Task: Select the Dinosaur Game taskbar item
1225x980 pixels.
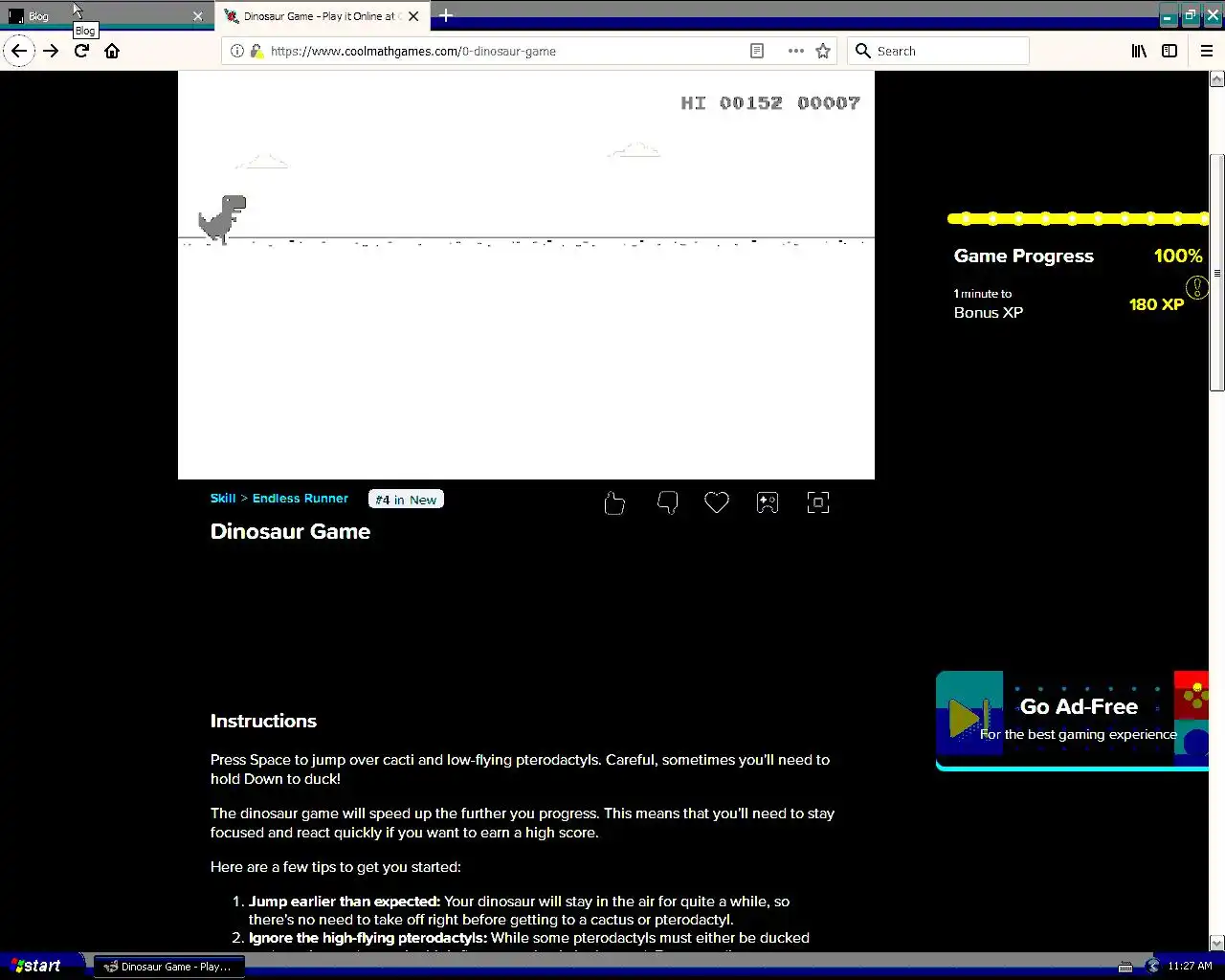Action: point(168,967)
